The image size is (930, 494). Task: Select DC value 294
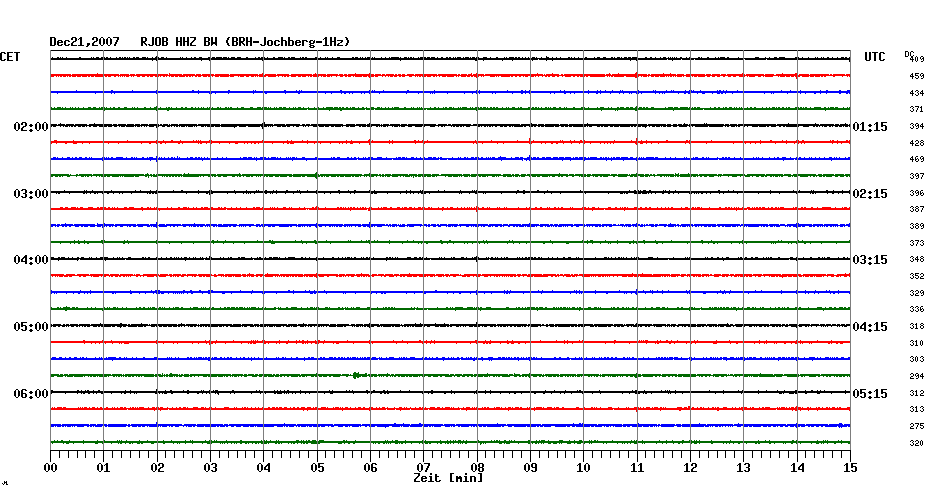tap(916, 377)
